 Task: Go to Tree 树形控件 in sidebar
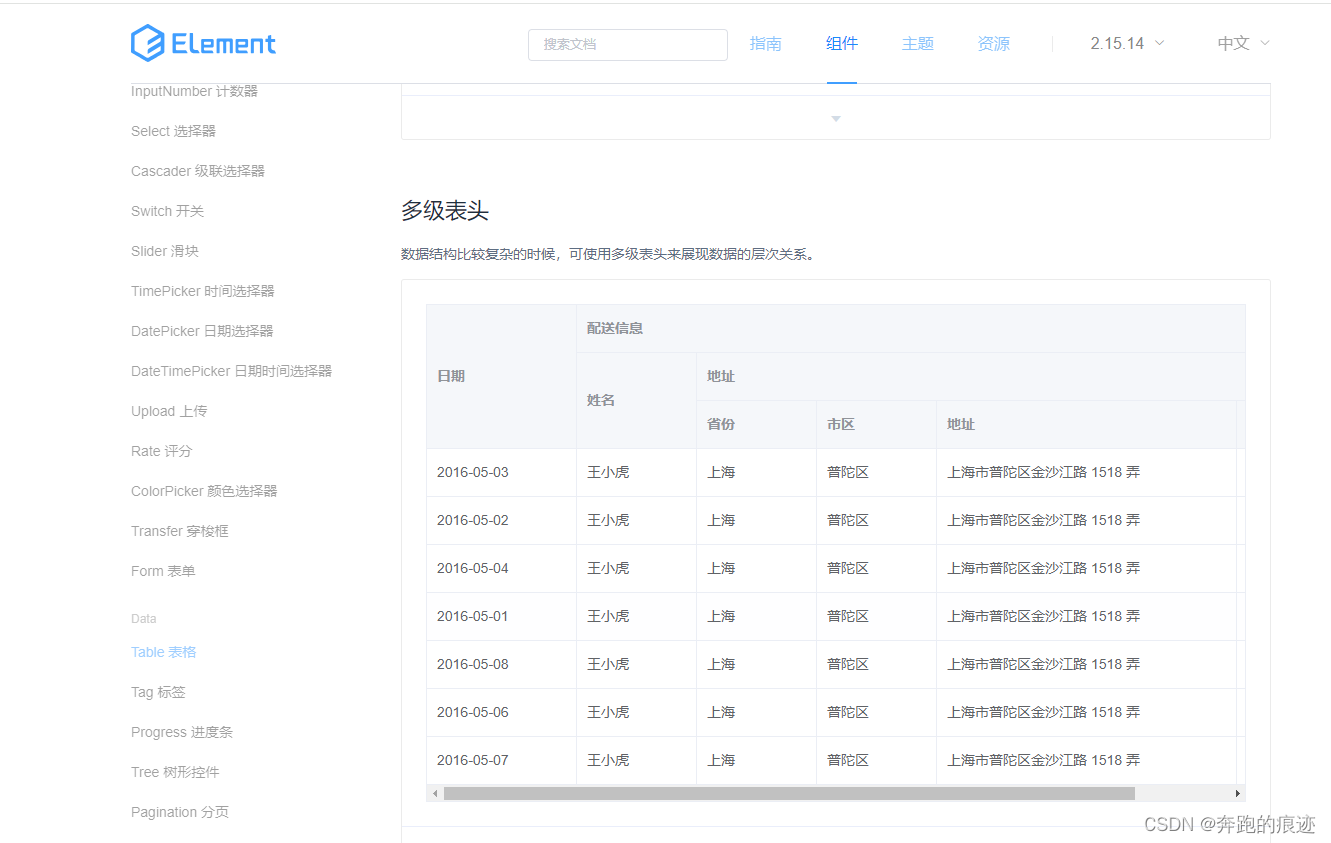point(175,772)
